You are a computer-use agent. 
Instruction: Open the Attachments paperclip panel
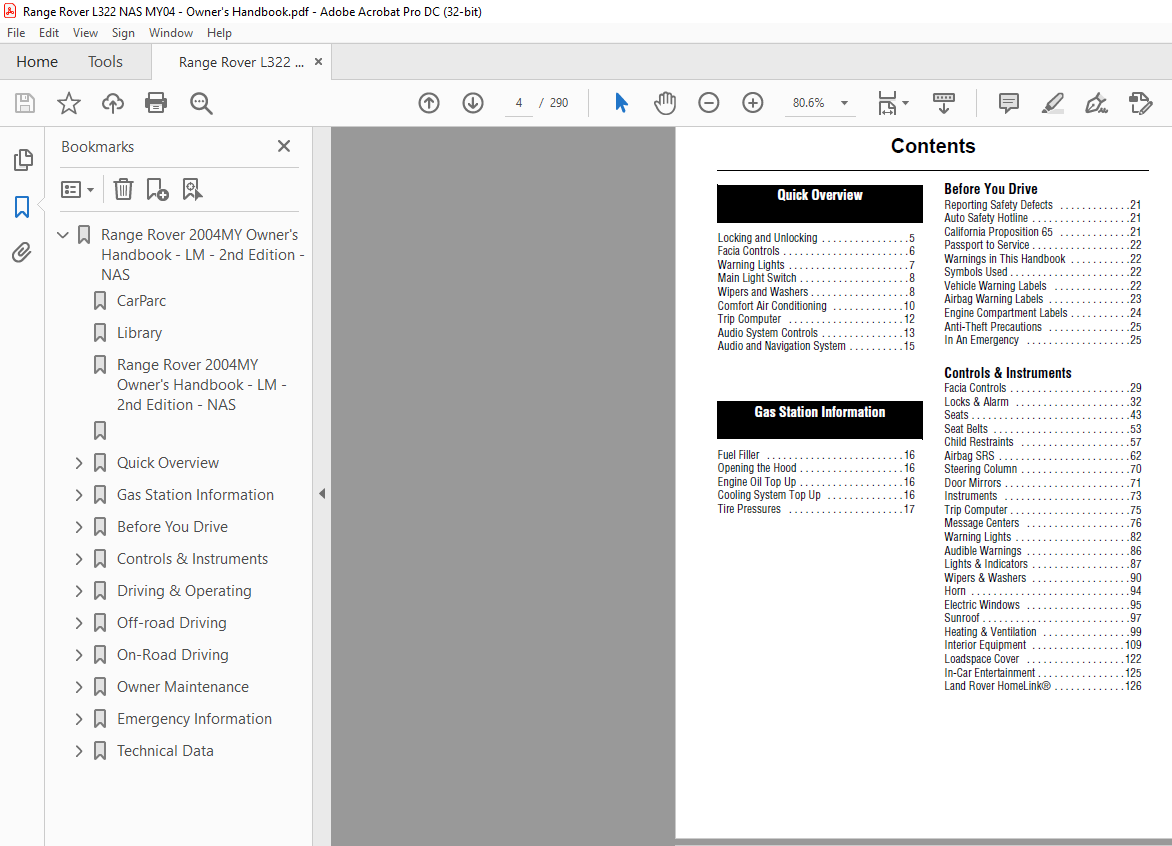tap(22, 253)
